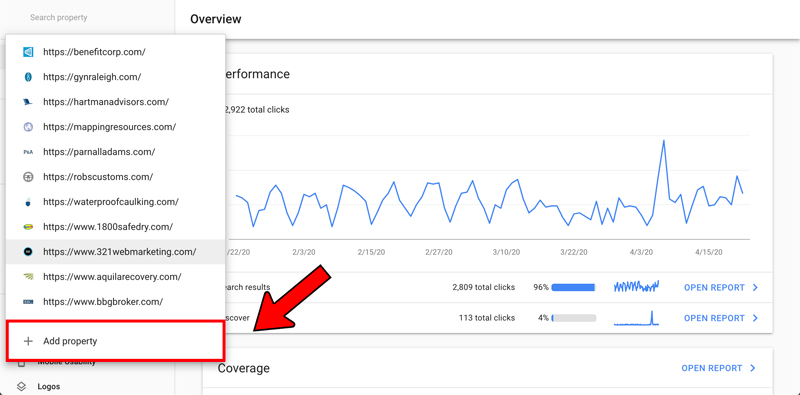This screenshot has width=800, height=395.
Task: Click the mappingresources.com globe favicon
Action: coord(28,127)
